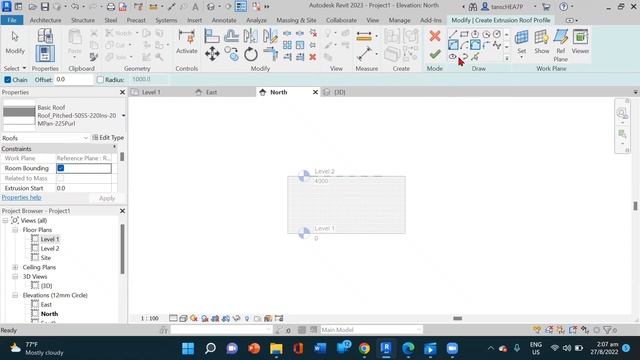Switch to the Architecture ribbon tab
This screenshot has height=360, width=640.
tap(45, 20)
